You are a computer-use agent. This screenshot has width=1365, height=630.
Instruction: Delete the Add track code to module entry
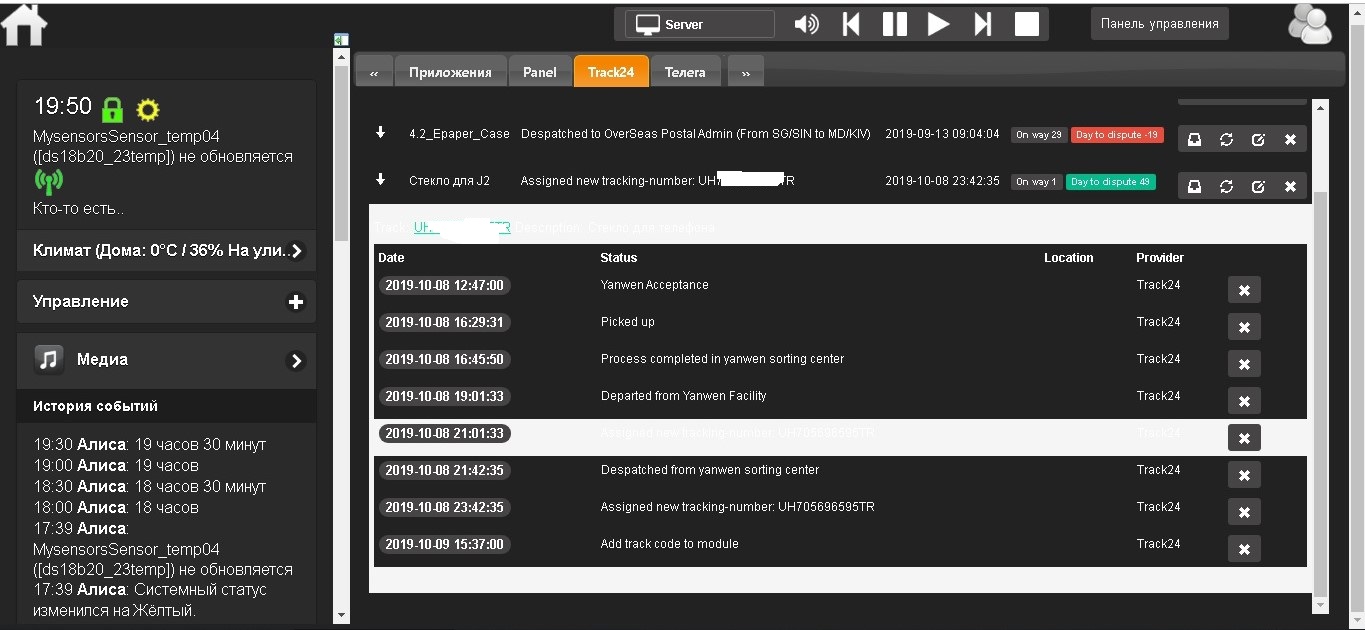click(1244, 549)
